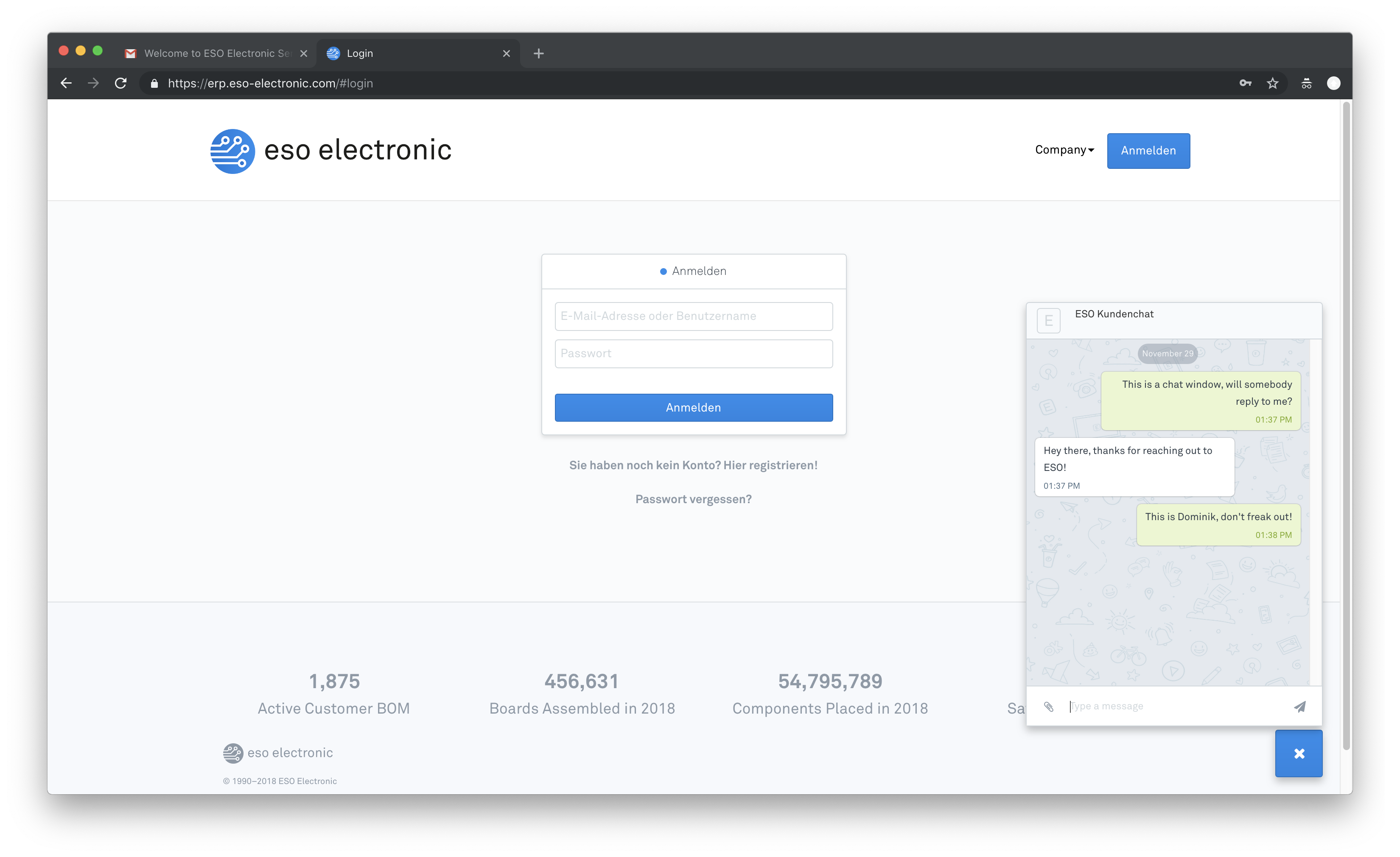Reload the page
Screen dimensions: 1400x857
(x=120, y=84)
